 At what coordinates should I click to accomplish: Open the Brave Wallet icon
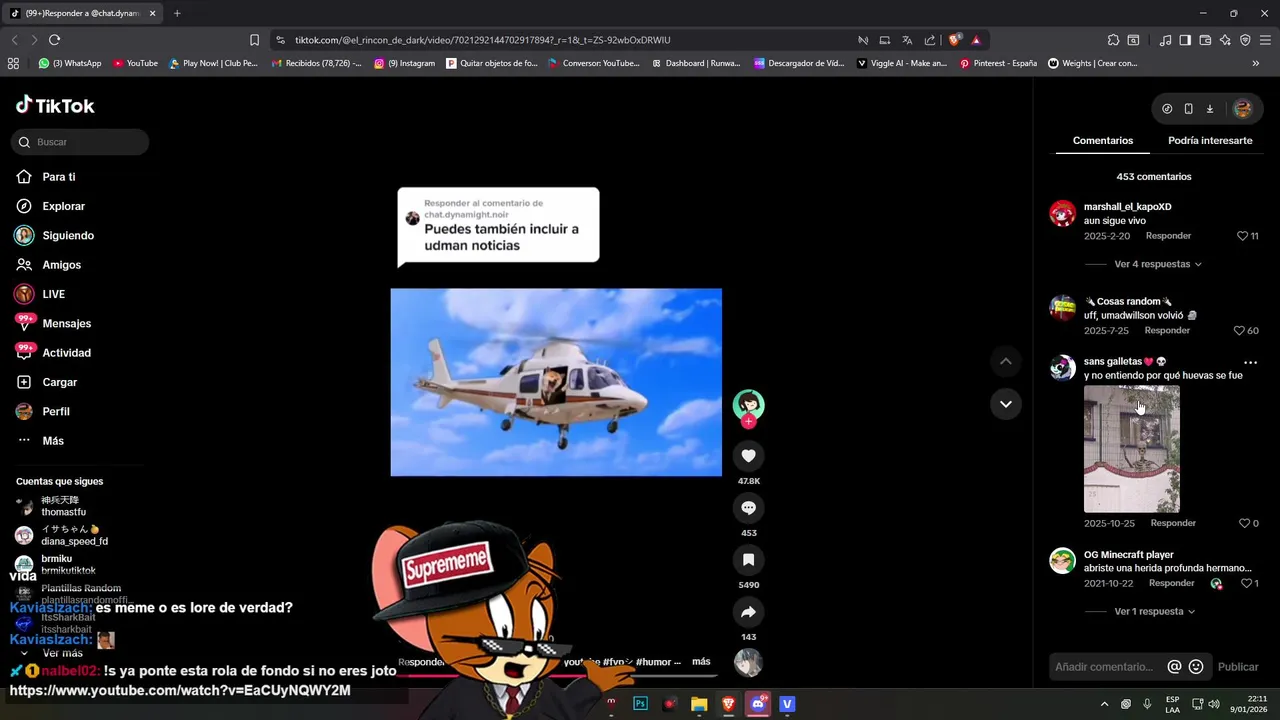tap(1205, 40)
